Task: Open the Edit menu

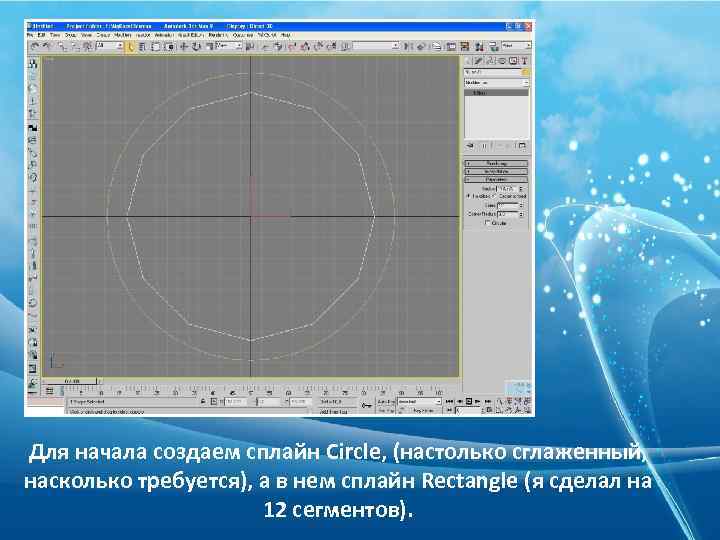Action: pos(41,35)
